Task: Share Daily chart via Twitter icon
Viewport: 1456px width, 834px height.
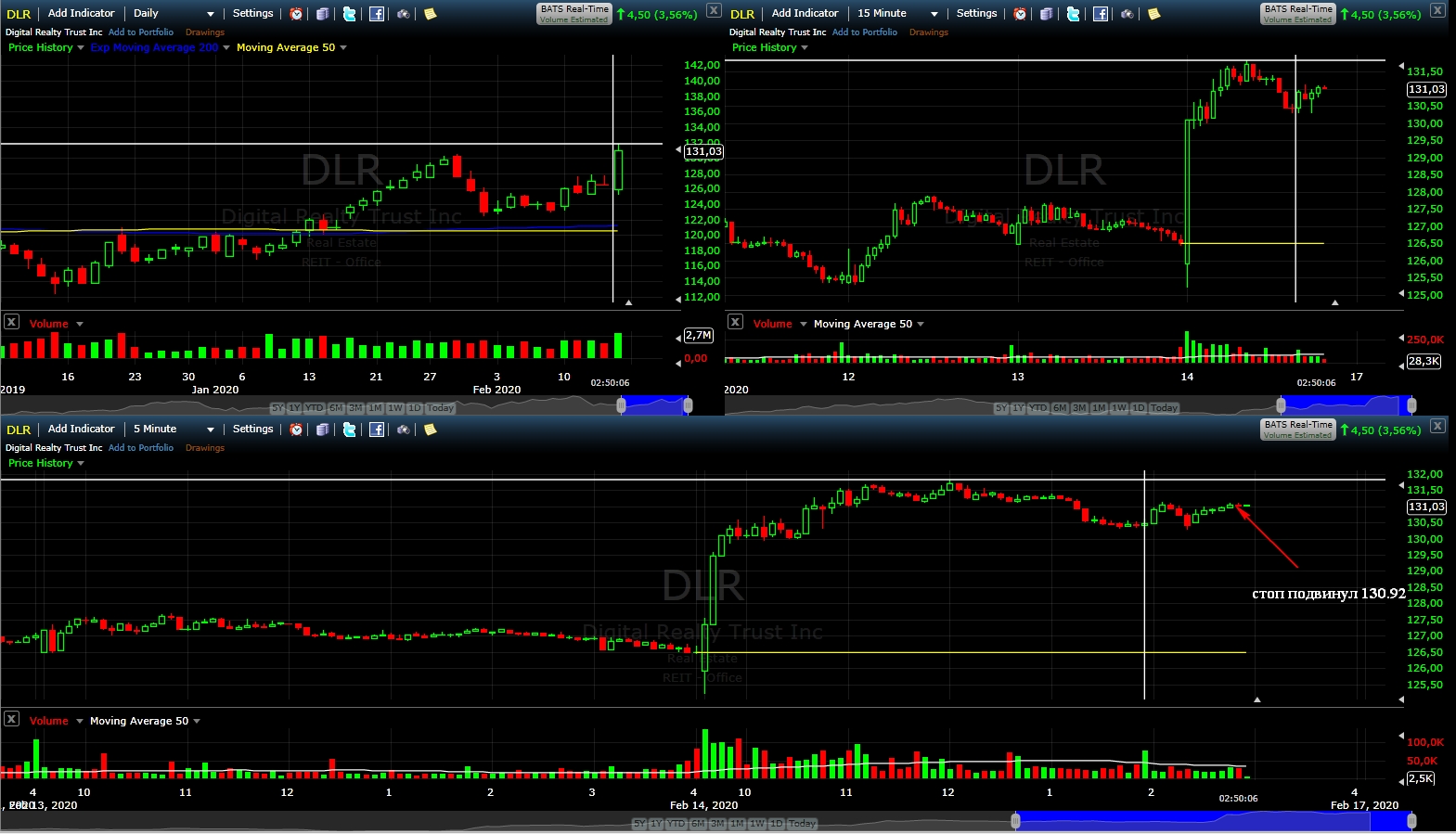Action: pos(349,14)
